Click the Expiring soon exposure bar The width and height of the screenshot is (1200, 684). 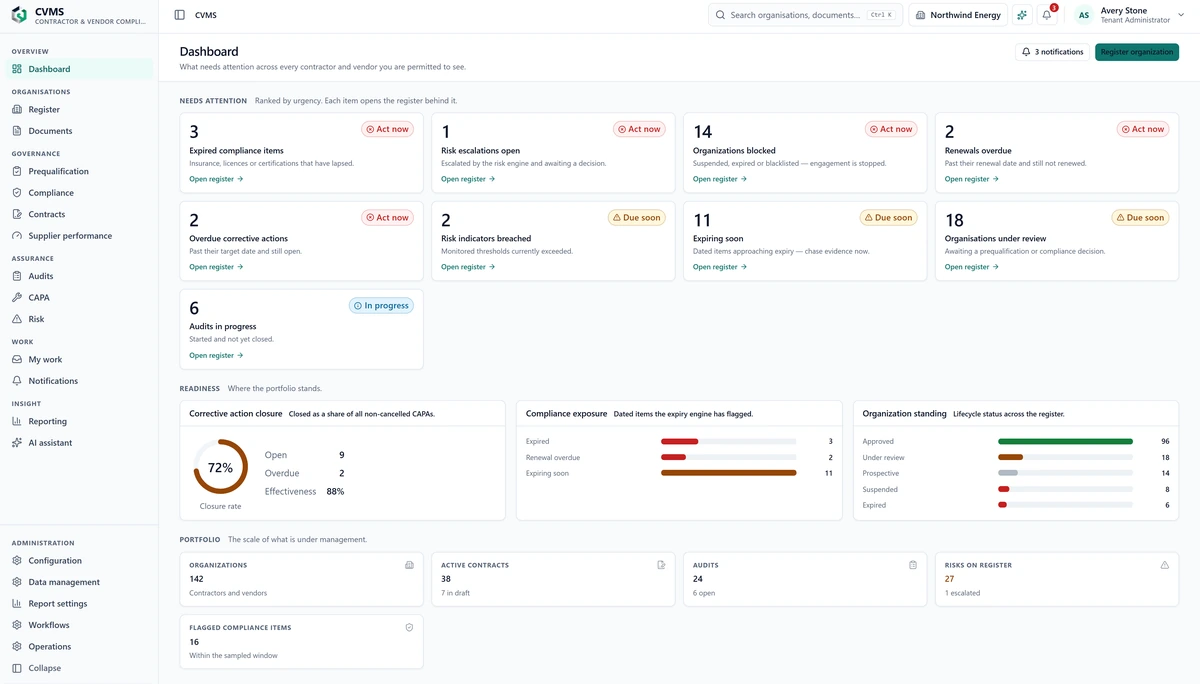[729, 473]
